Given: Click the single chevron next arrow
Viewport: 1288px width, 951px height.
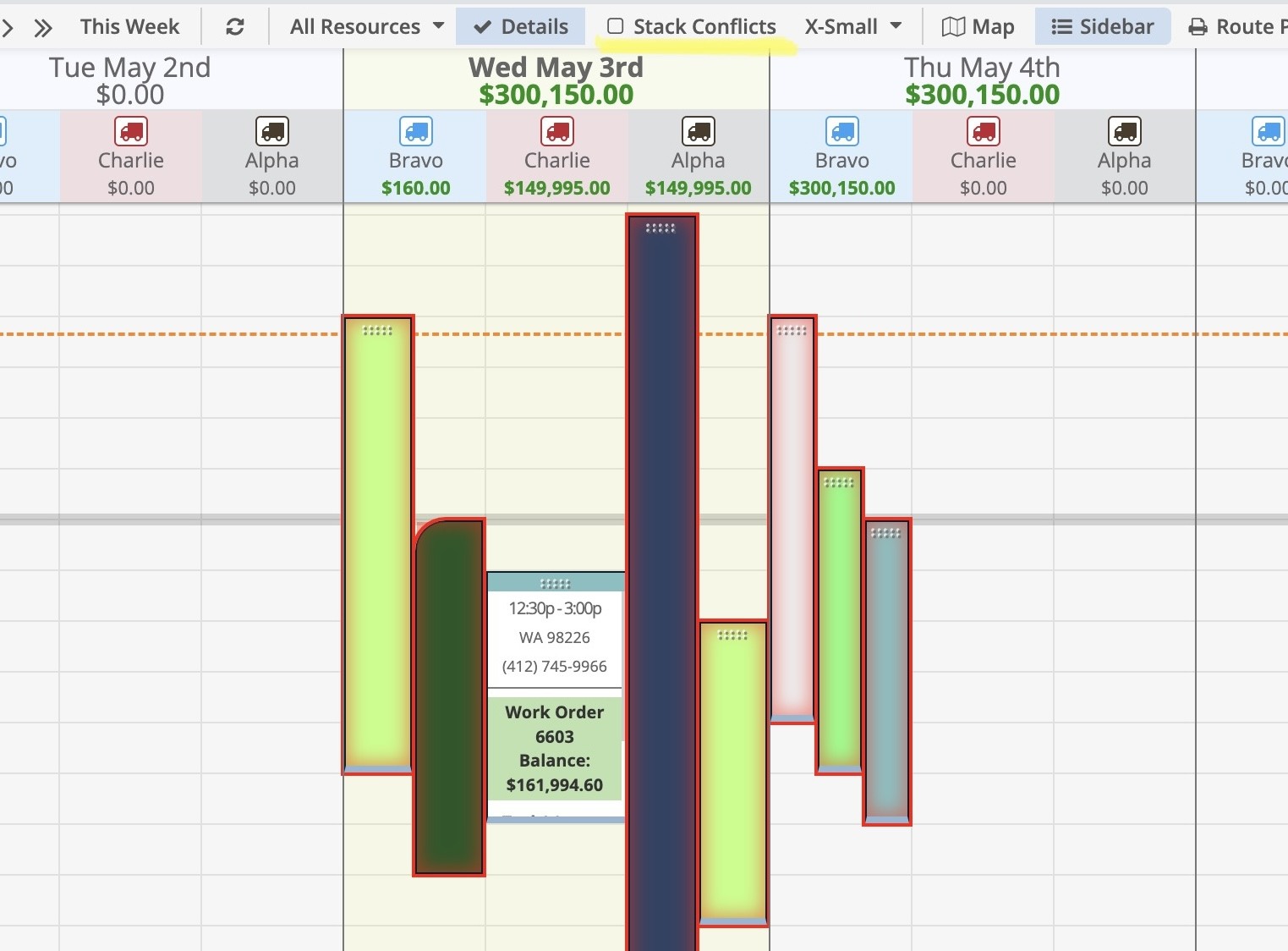Looking at the screenshot, I should [x=8, y=28].
